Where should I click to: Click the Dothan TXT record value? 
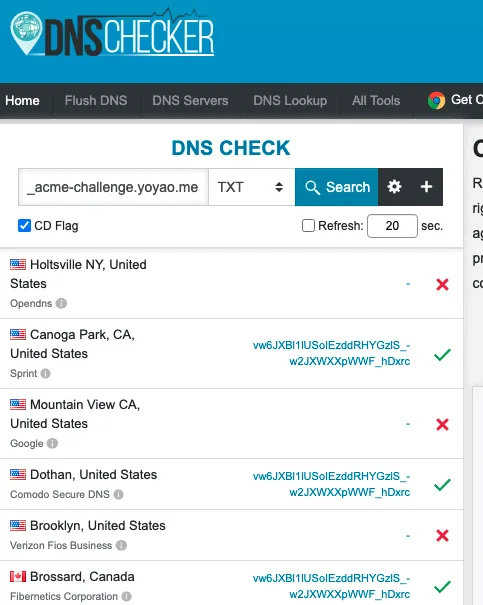click(331, 484)
